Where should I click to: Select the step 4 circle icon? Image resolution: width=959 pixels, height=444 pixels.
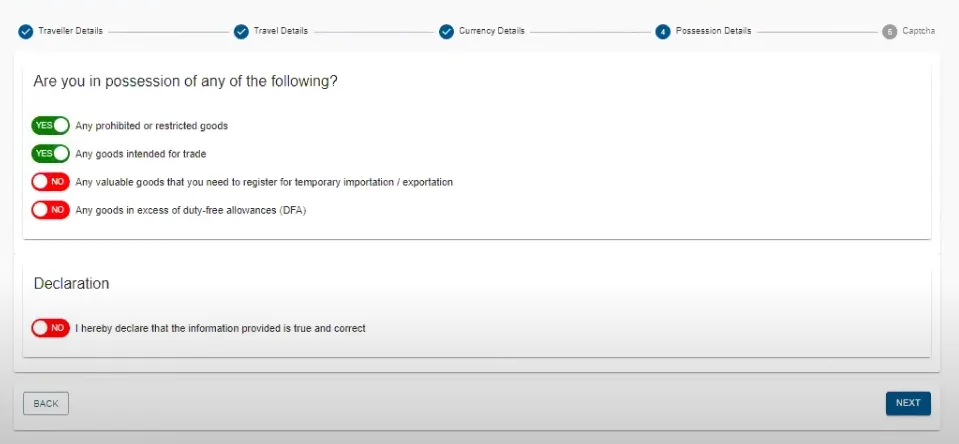(663, 32)
